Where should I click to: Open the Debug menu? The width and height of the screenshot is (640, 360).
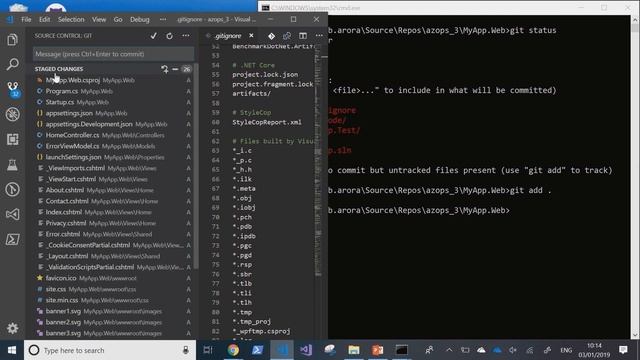pos(140,20)
